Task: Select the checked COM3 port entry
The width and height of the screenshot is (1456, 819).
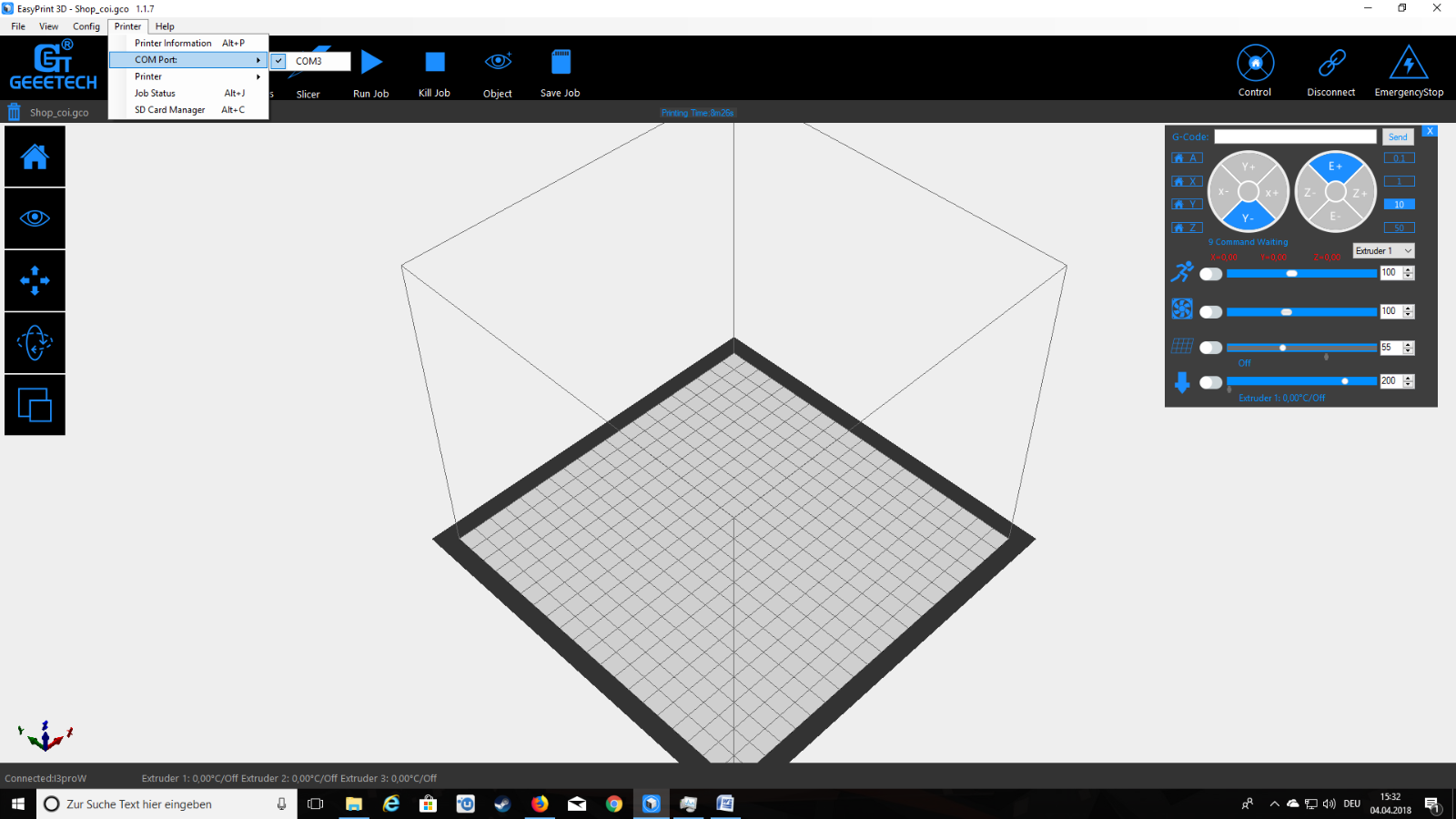Action: (308, 61)
